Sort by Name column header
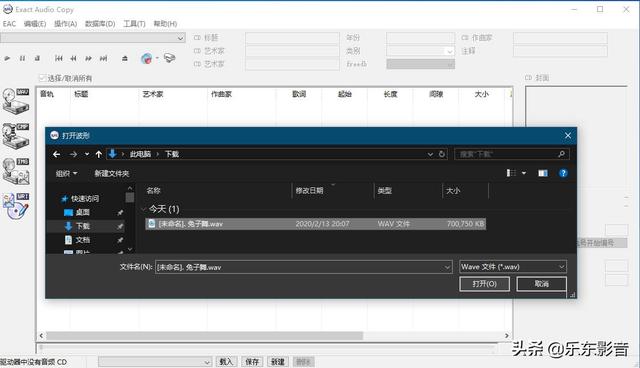 coord(154,191)
